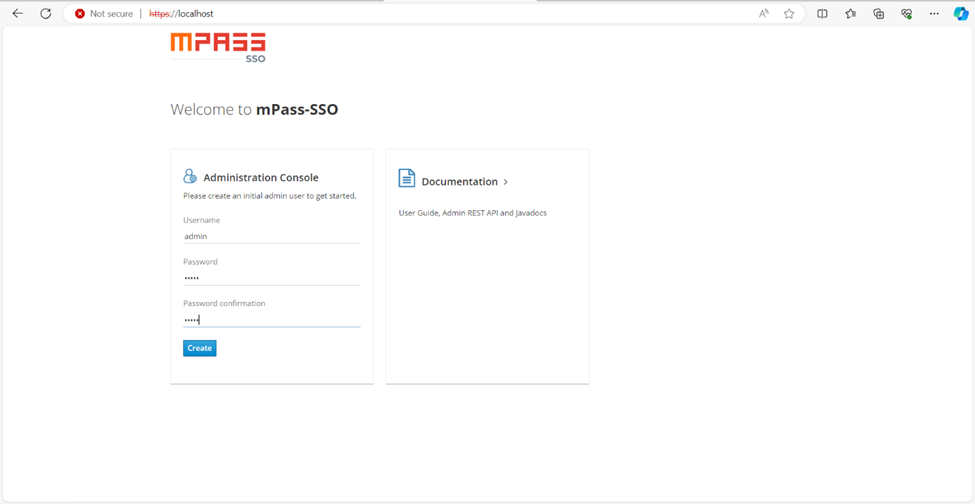Click the Welcome to mPass-SSO heading
This screenshot has width=975, height=504.
(254, 110)
